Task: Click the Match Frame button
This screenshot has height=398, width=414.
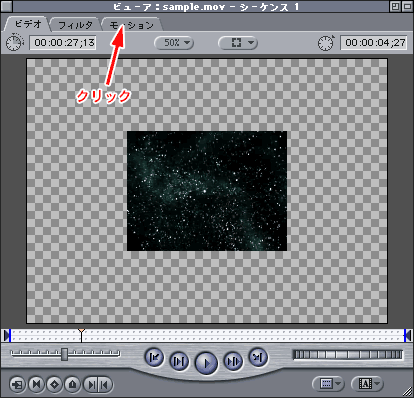Action: pyautogui.click(x=17, y=385)
